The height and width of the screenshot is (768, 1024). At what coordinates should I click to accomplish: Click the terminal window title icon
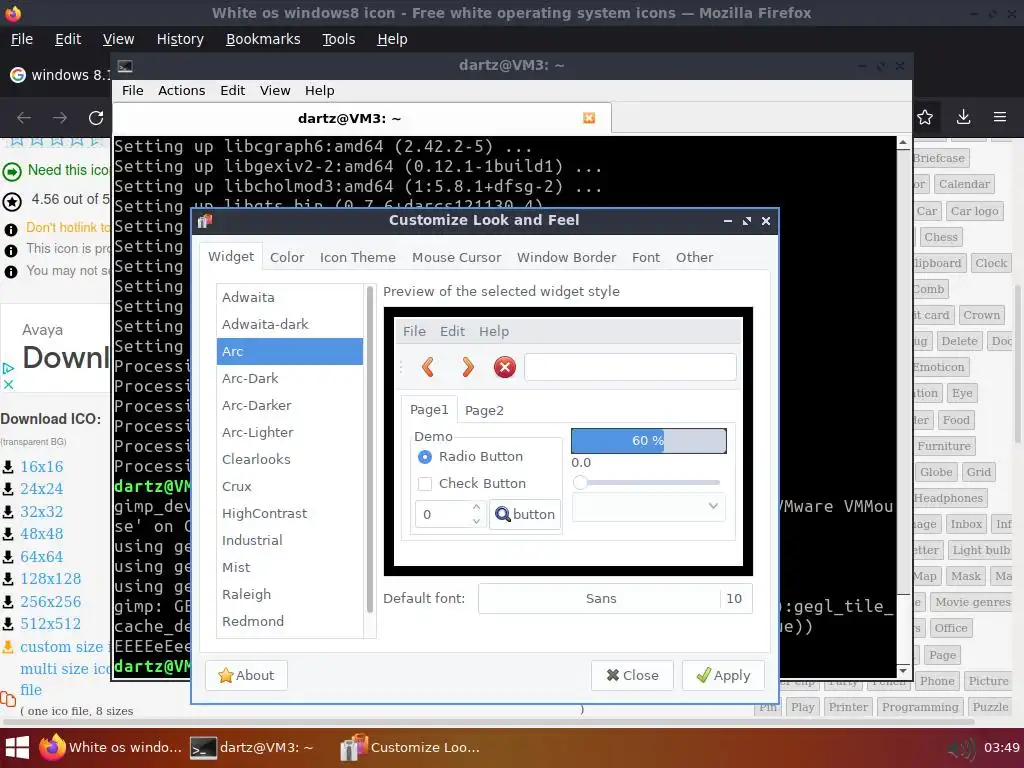tap(125, 66)
